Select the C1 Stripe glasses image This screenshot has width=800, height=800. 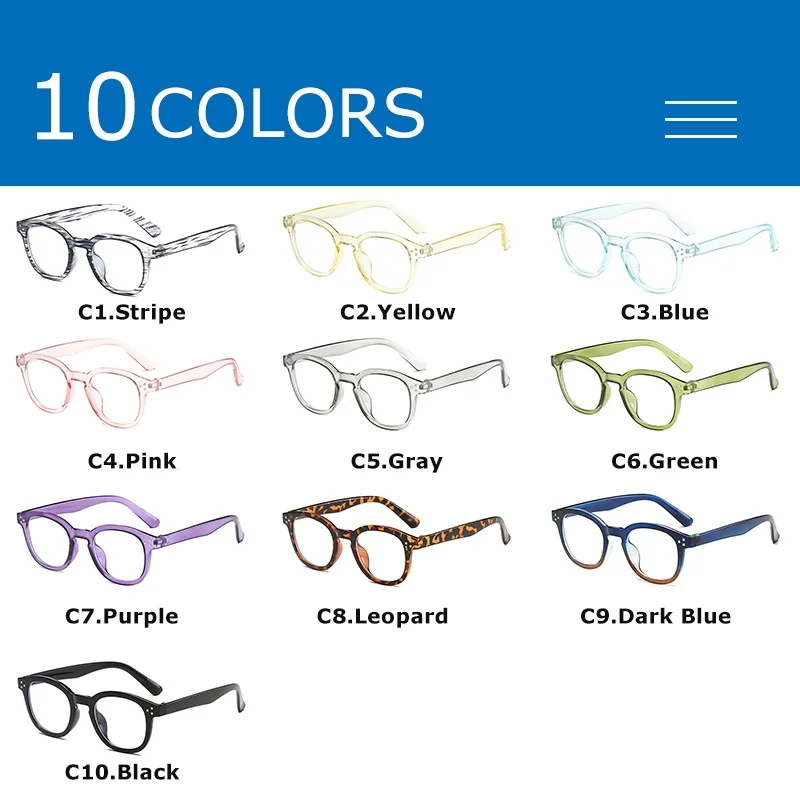131,249
